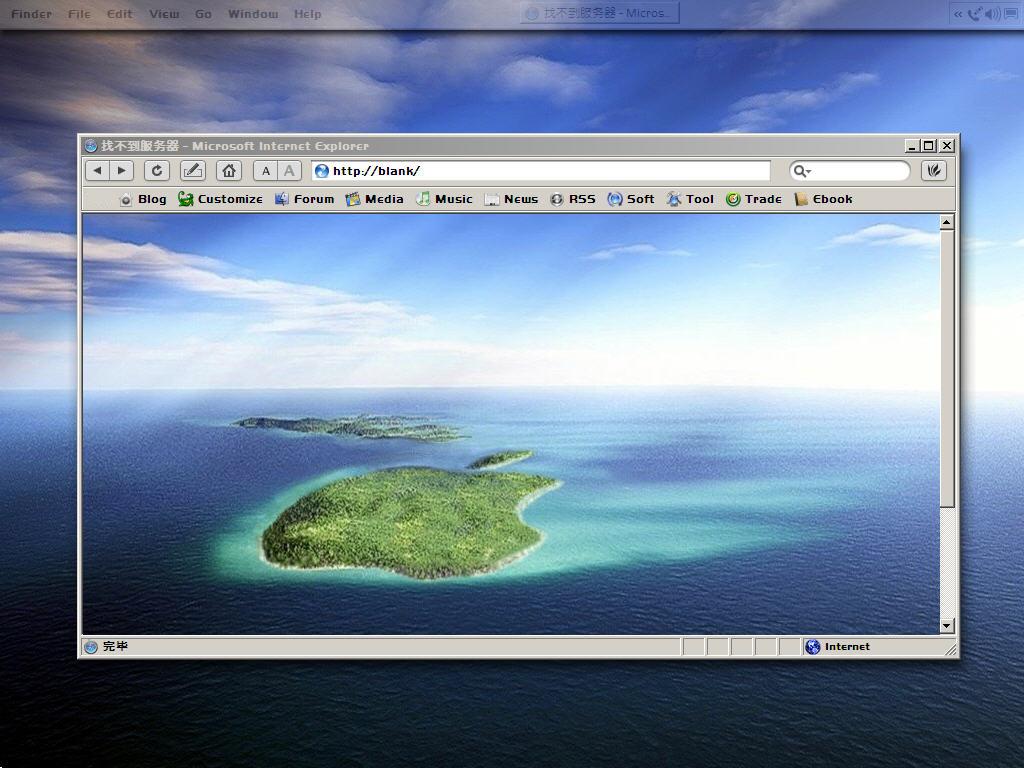Open the View menu
Viewport: 1024px width, 768px height.
coord(164,14)
